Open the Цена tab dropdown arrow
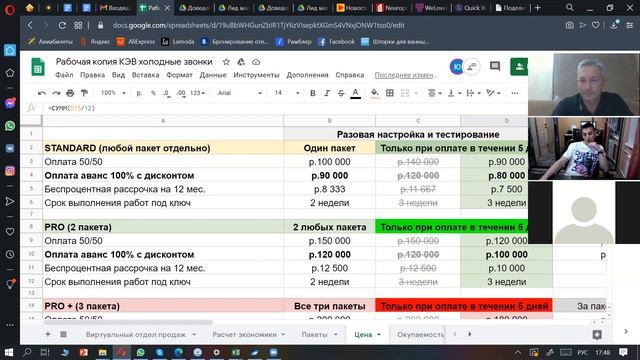 (379, 334)
